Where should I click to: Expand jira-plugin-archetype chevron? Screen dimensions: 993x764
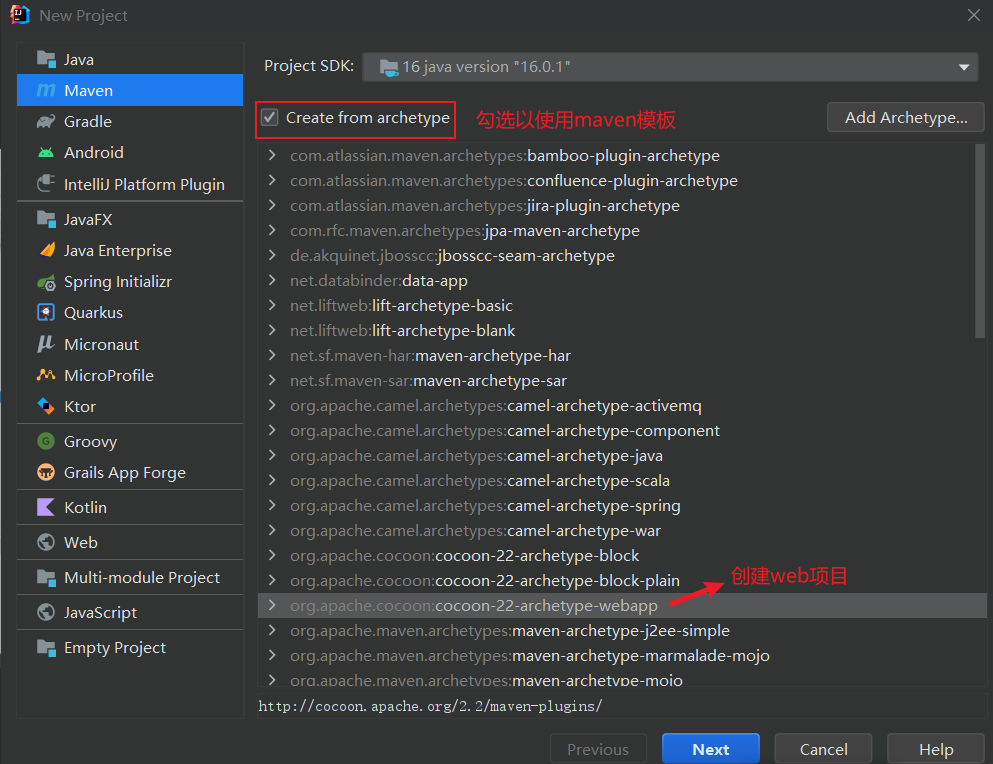coord(272,205)
